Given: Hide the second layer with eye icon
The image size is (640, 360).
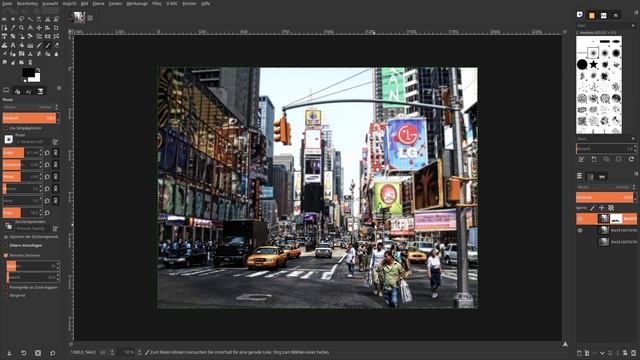Looking at the screenshot, I should [580, 230].
